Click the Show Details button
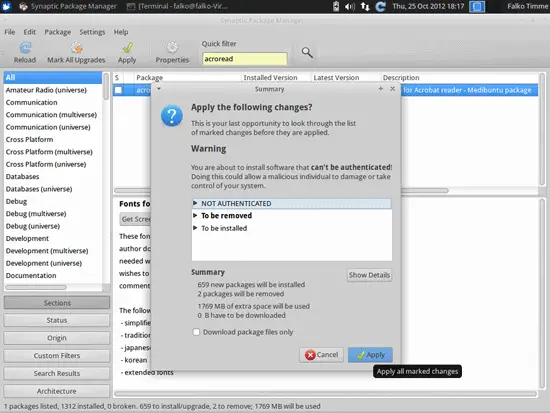 [369, 275]
